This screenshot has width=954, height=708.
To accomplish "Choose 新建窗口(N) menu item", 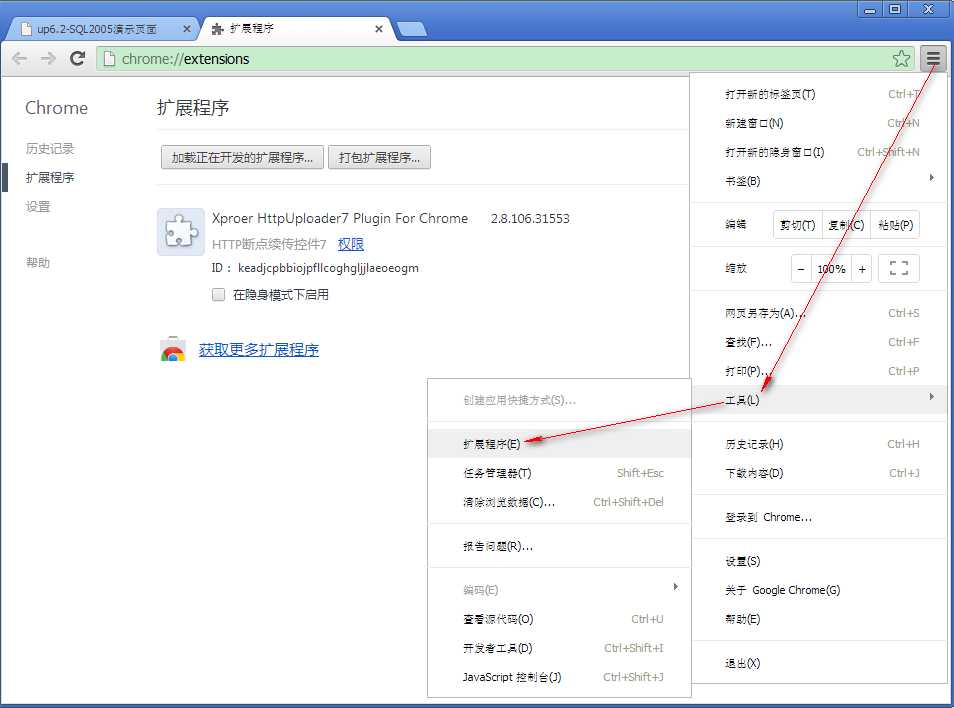I will [819, 123].
